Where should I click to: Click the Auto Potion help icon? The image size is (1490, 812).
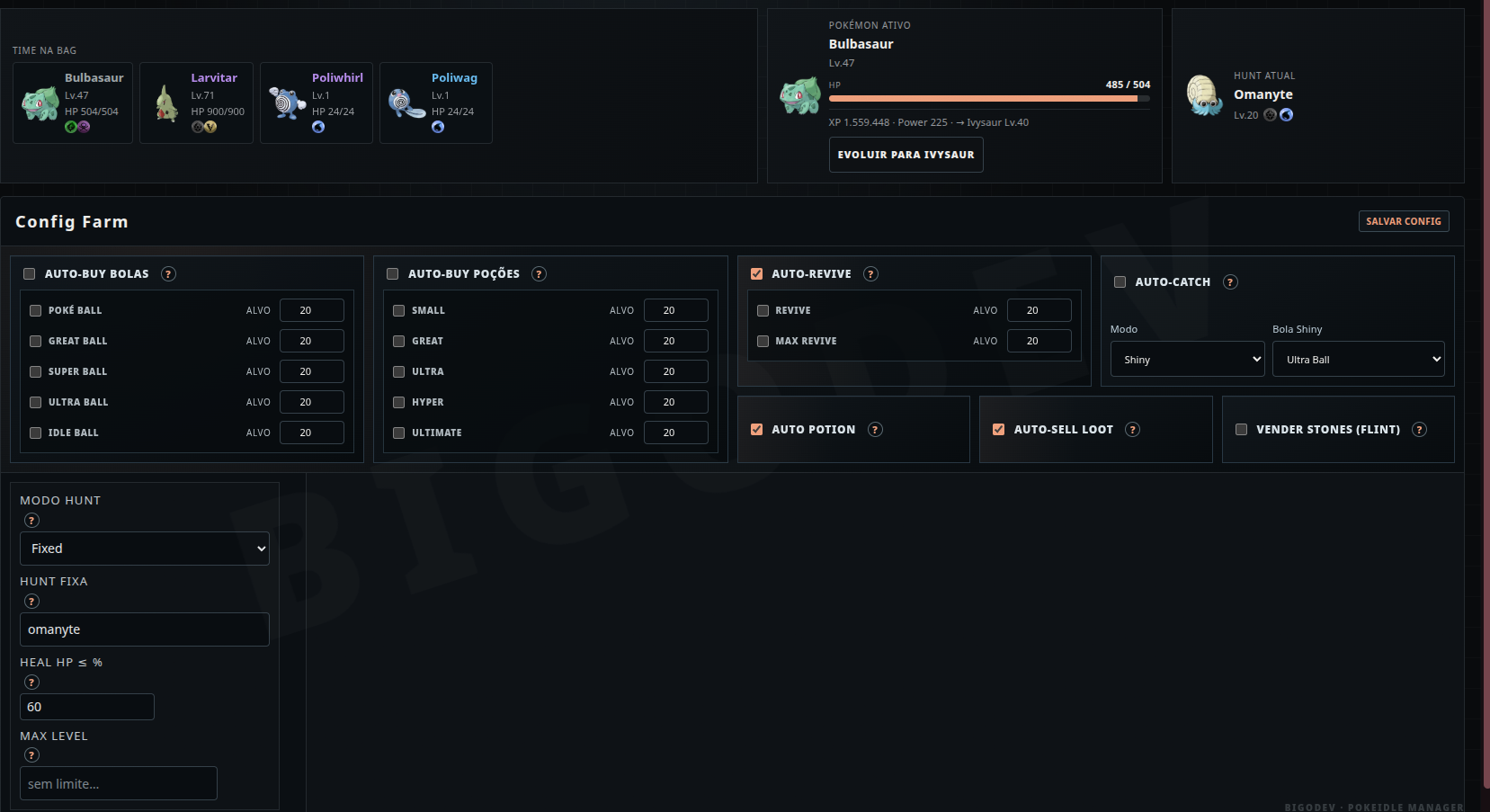[x=875, y=429]
